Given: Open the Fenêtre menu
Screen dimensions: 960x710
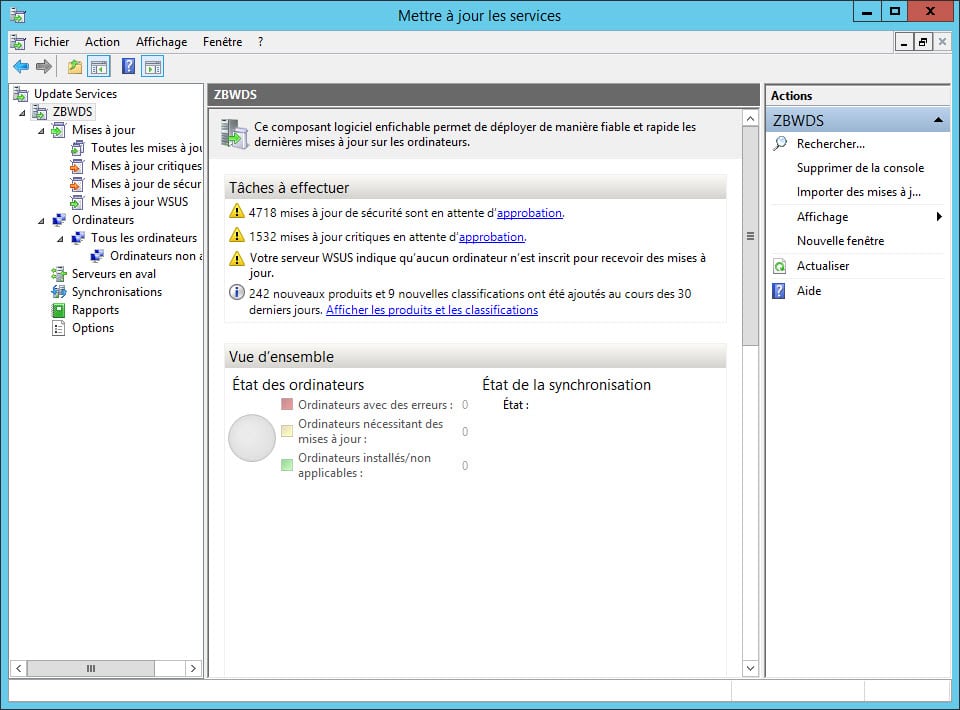Looking at the screenshot, I should (x=222, y=42).
